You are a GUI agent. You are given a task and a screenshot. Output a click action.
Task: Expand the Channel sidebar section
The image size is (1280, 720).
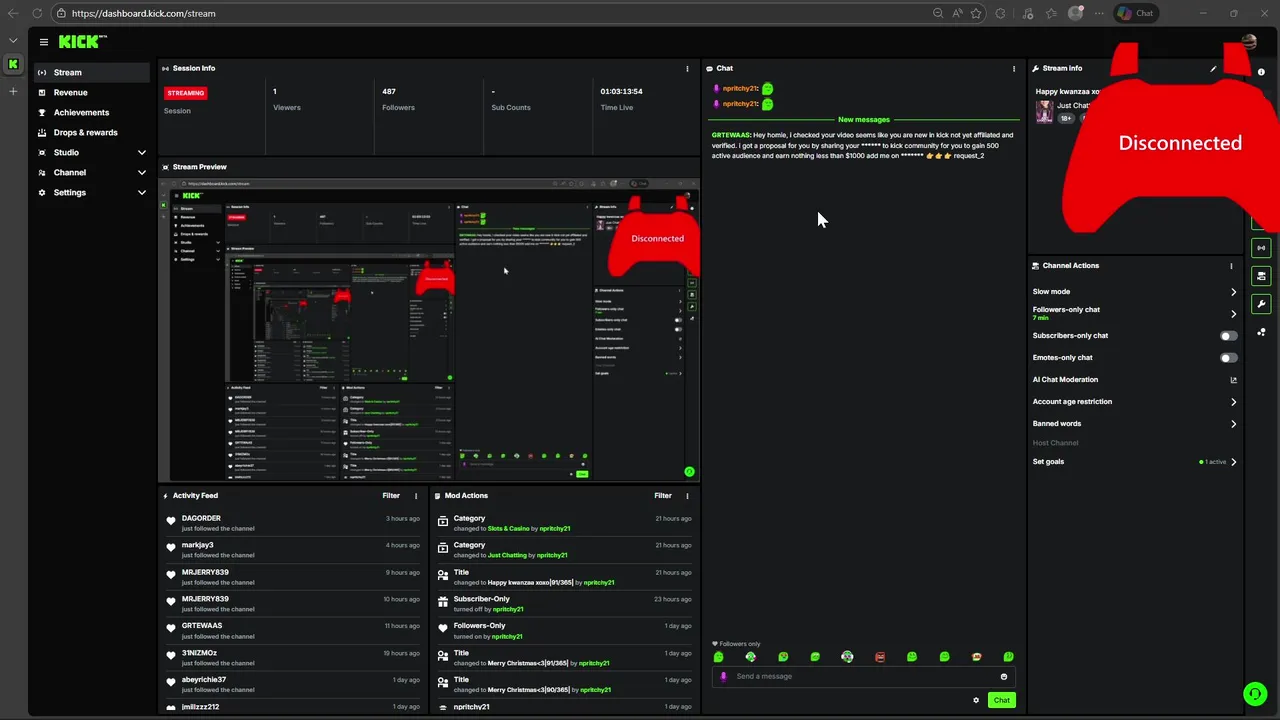[92, 172]
